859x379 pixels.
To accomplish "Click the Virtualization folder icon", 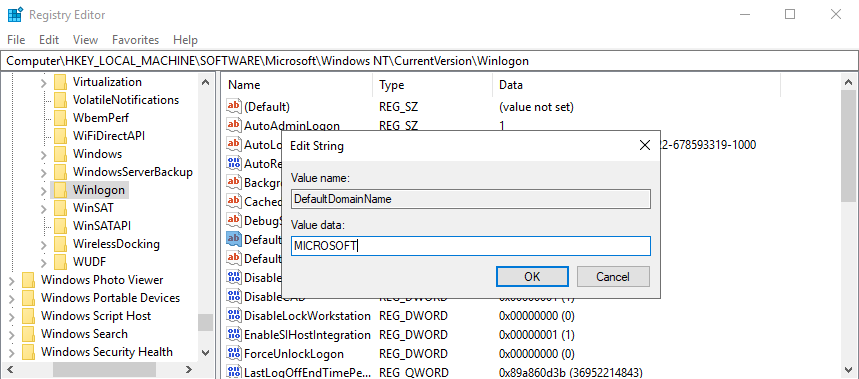I will click(x=60, y=82).
